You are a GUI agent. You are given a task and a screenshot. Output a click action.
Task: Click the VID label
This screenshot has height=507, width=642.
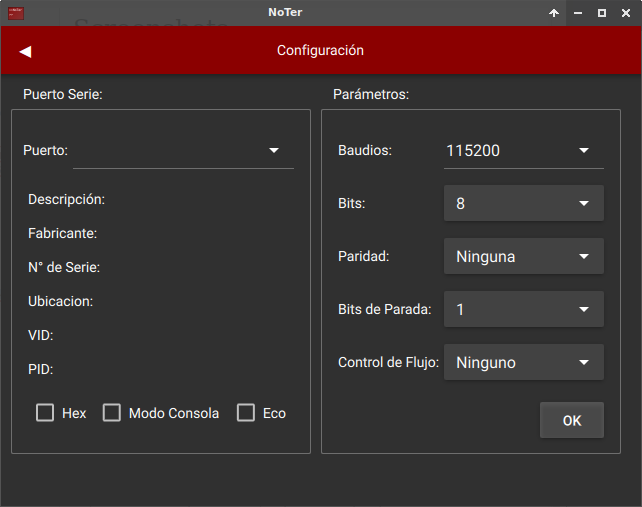(41, 335)
